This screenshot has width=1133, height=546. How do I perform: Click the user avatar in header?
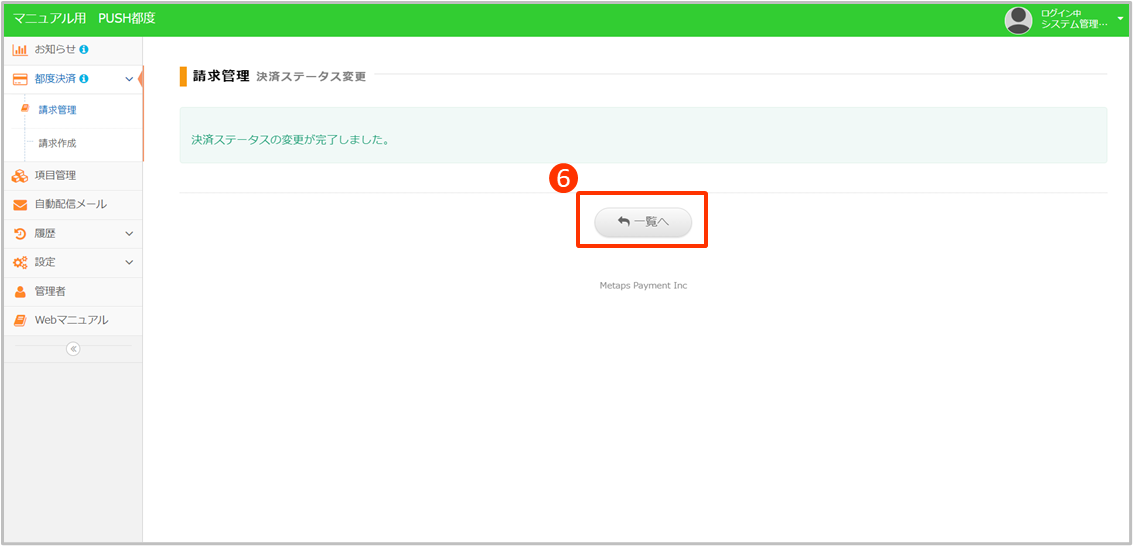coord(1018,19)
